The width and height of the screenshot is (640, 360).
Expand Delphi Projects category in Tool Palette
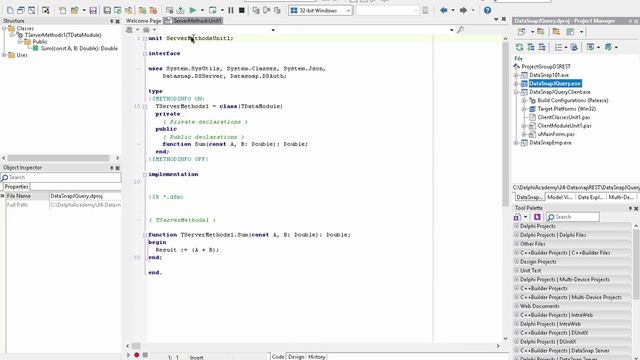tap(517, 226)
